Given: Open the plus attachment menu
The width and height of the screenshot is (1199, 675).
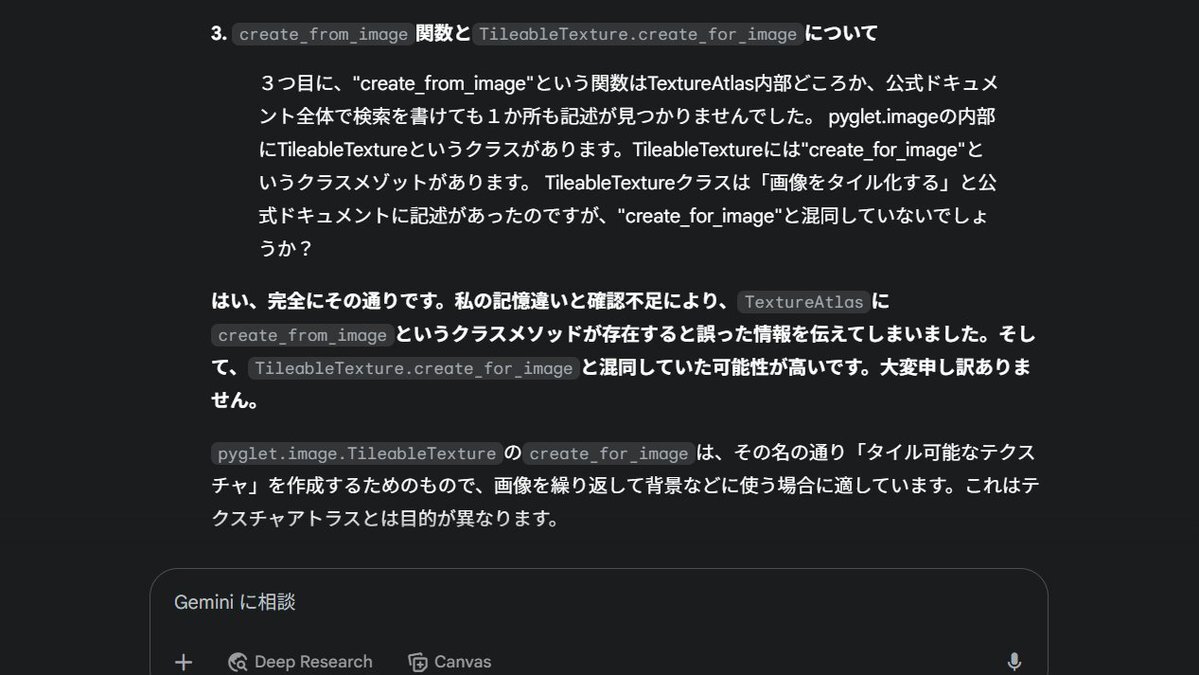Looking at the screenshot, I should (x=184, y=662).
